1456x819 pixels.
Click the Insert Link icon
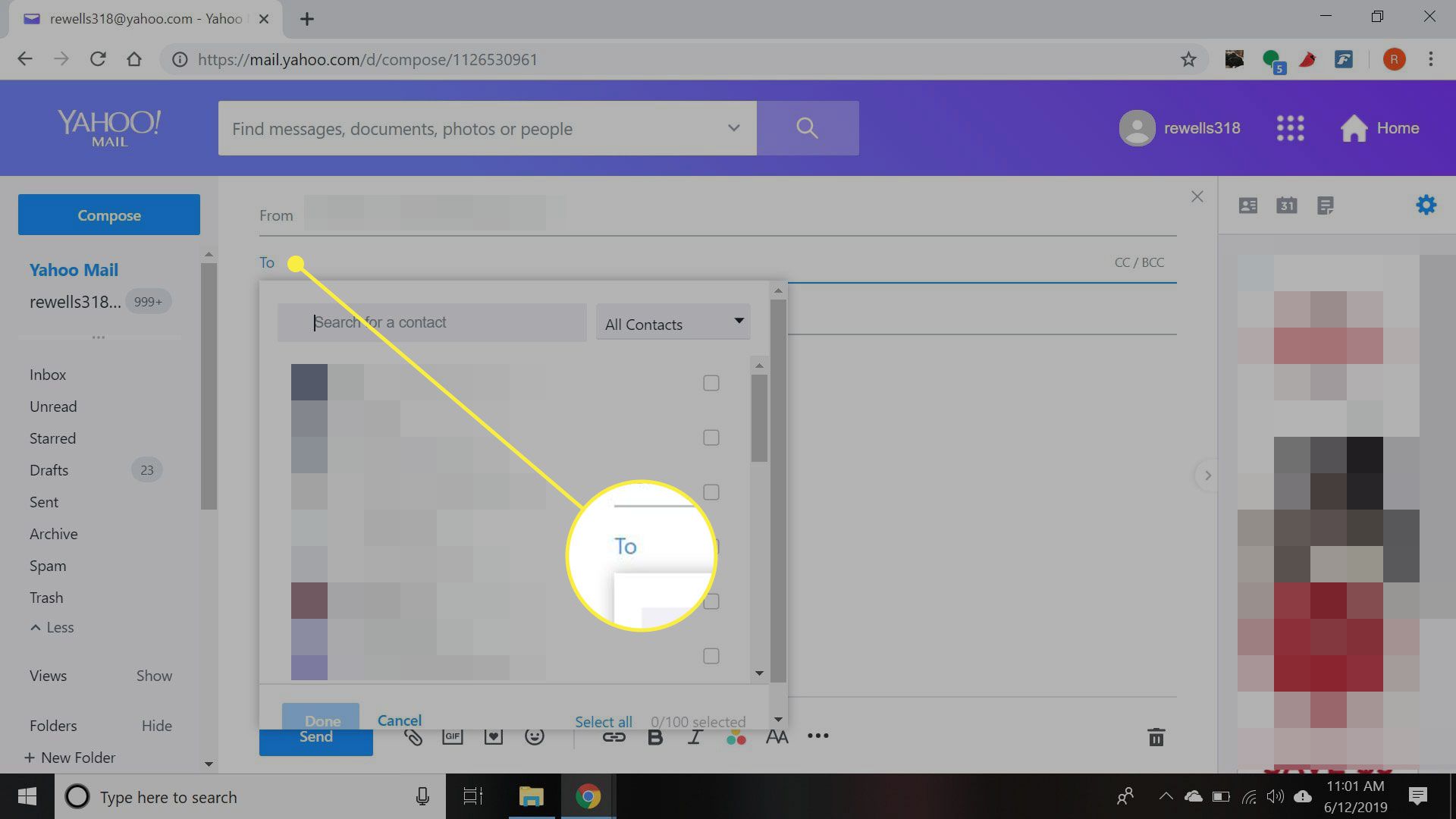point(613,738)
